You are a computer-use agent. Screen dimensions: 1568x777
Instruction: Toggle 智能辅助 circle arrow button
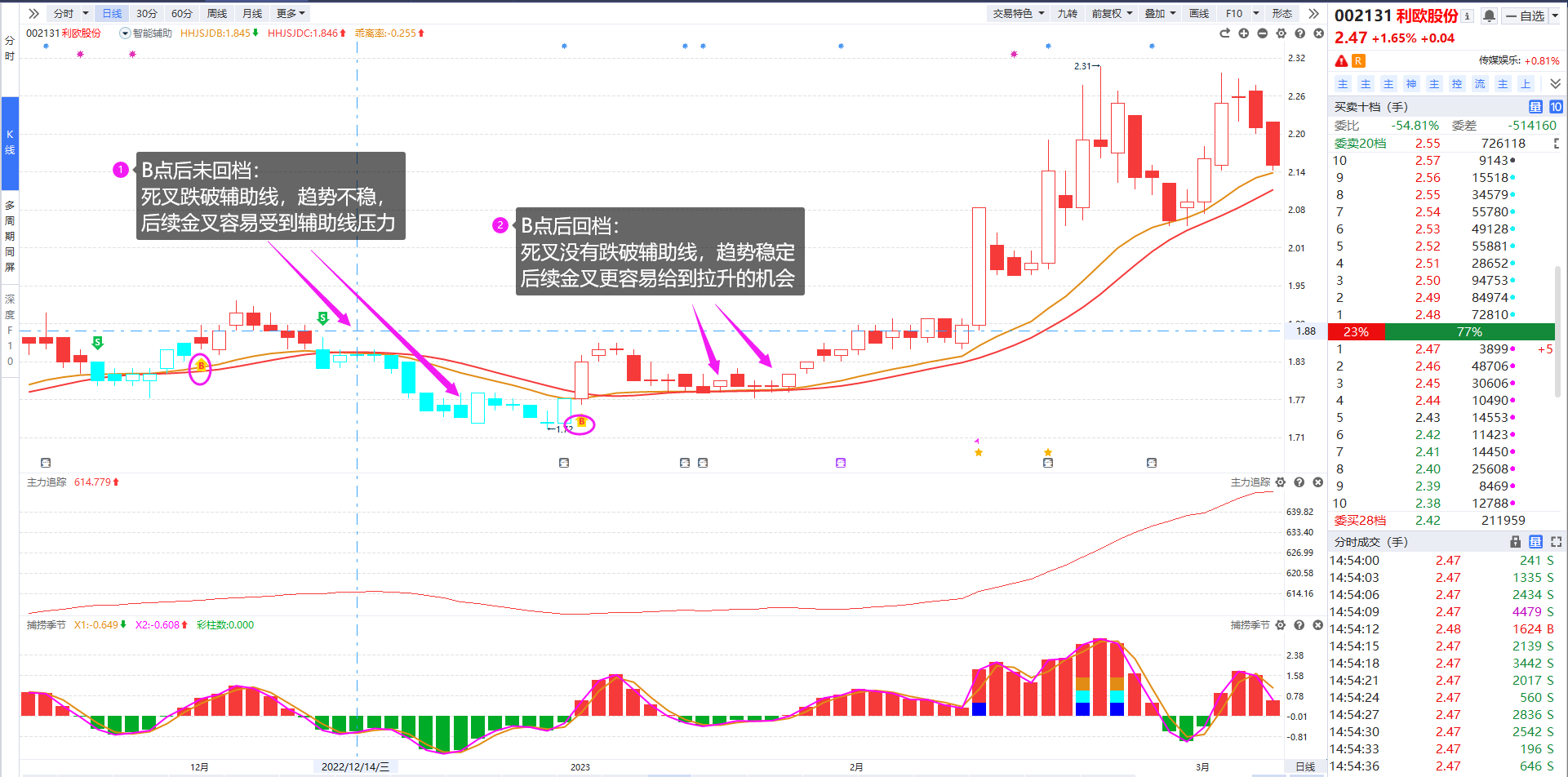point(125,33)
